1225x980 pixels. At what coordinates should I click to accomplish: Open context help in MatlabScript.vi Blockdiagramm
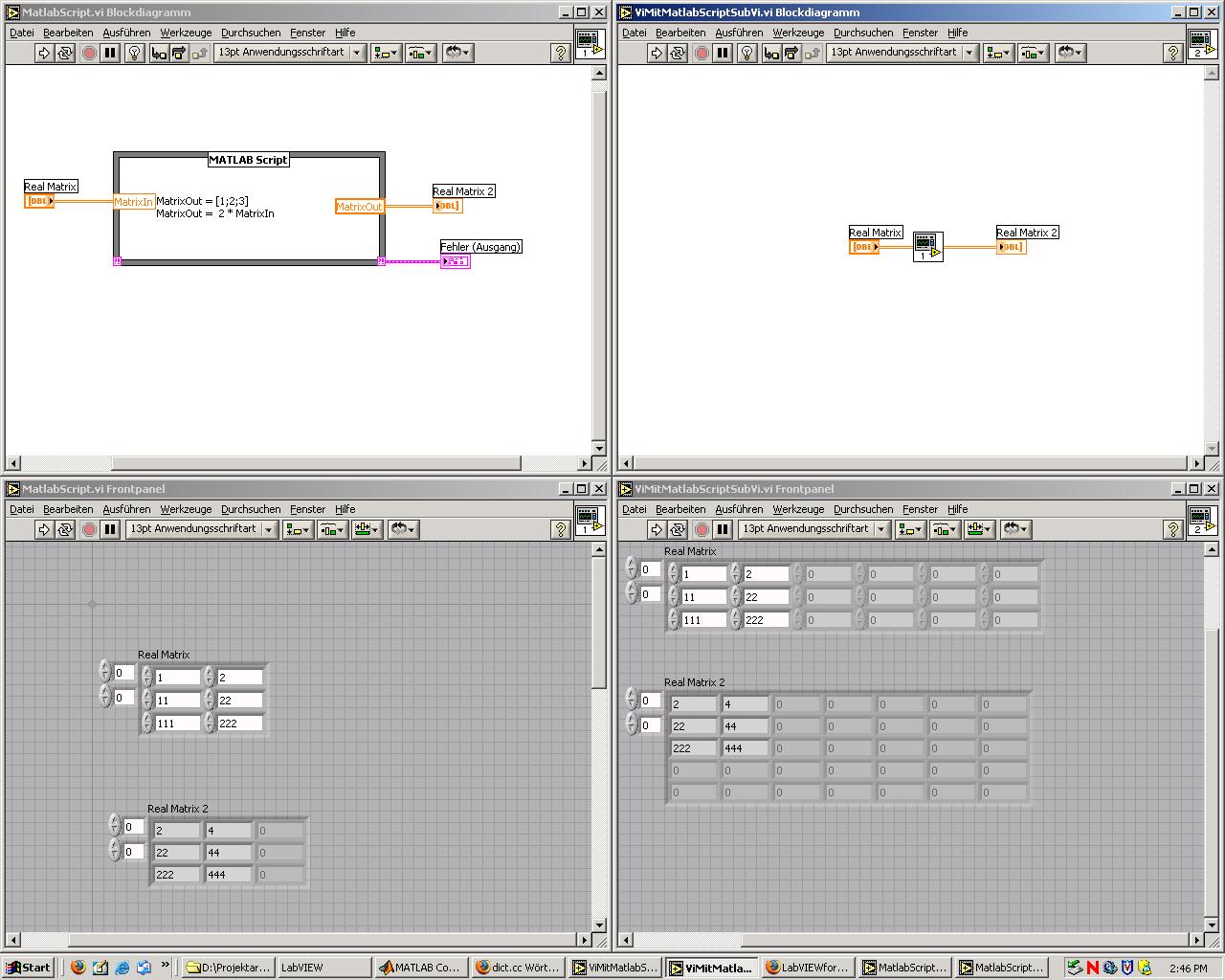561,53
